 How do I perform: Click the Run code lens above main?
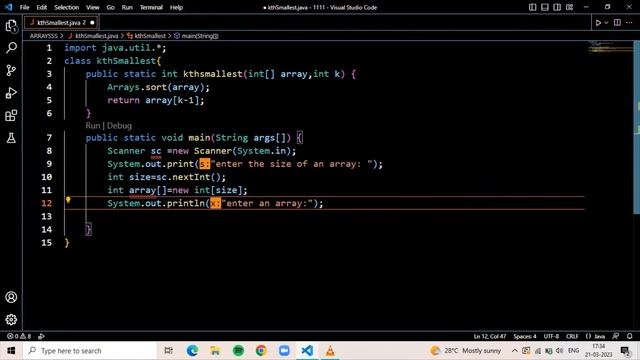click(93, 126)
